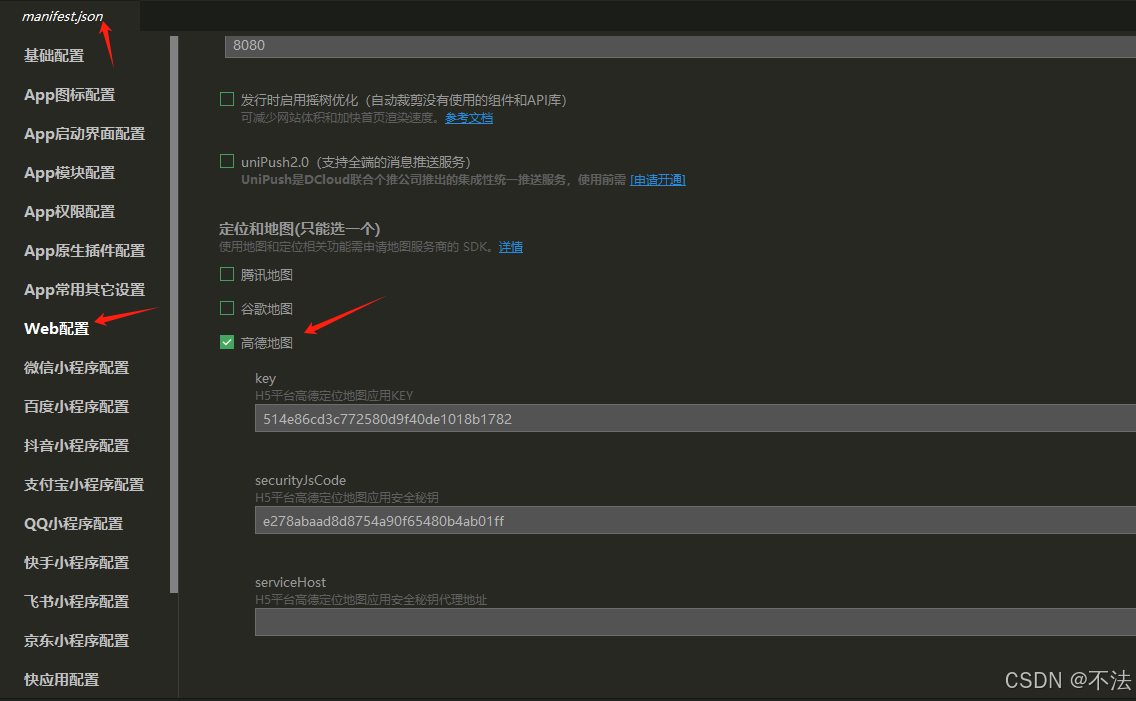The image size is (1136, 701).
Task: Open App图标配置 in the sidebar
Action: (70, 95)
